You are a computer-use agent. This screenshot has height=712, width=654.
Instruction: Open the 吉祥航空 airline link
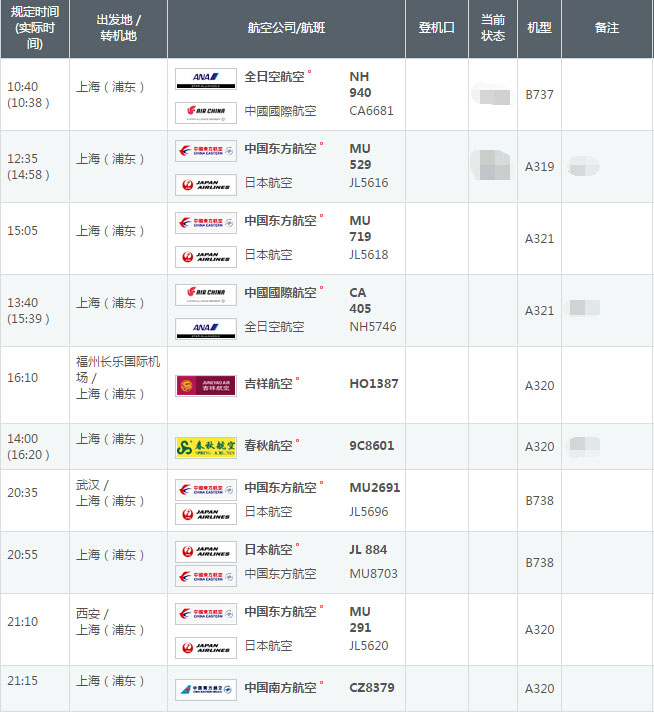pos(269,384)
